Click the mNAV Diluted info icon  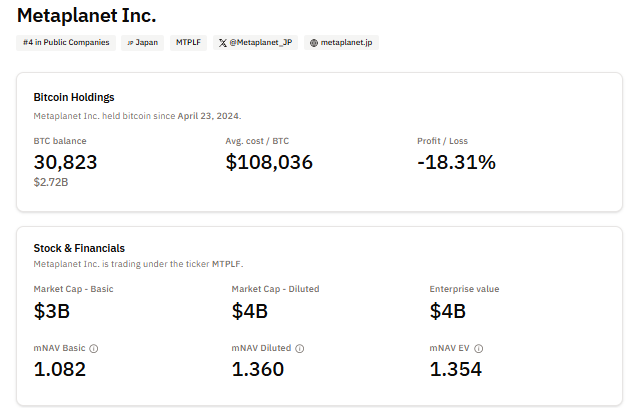(x=300, y=348)
